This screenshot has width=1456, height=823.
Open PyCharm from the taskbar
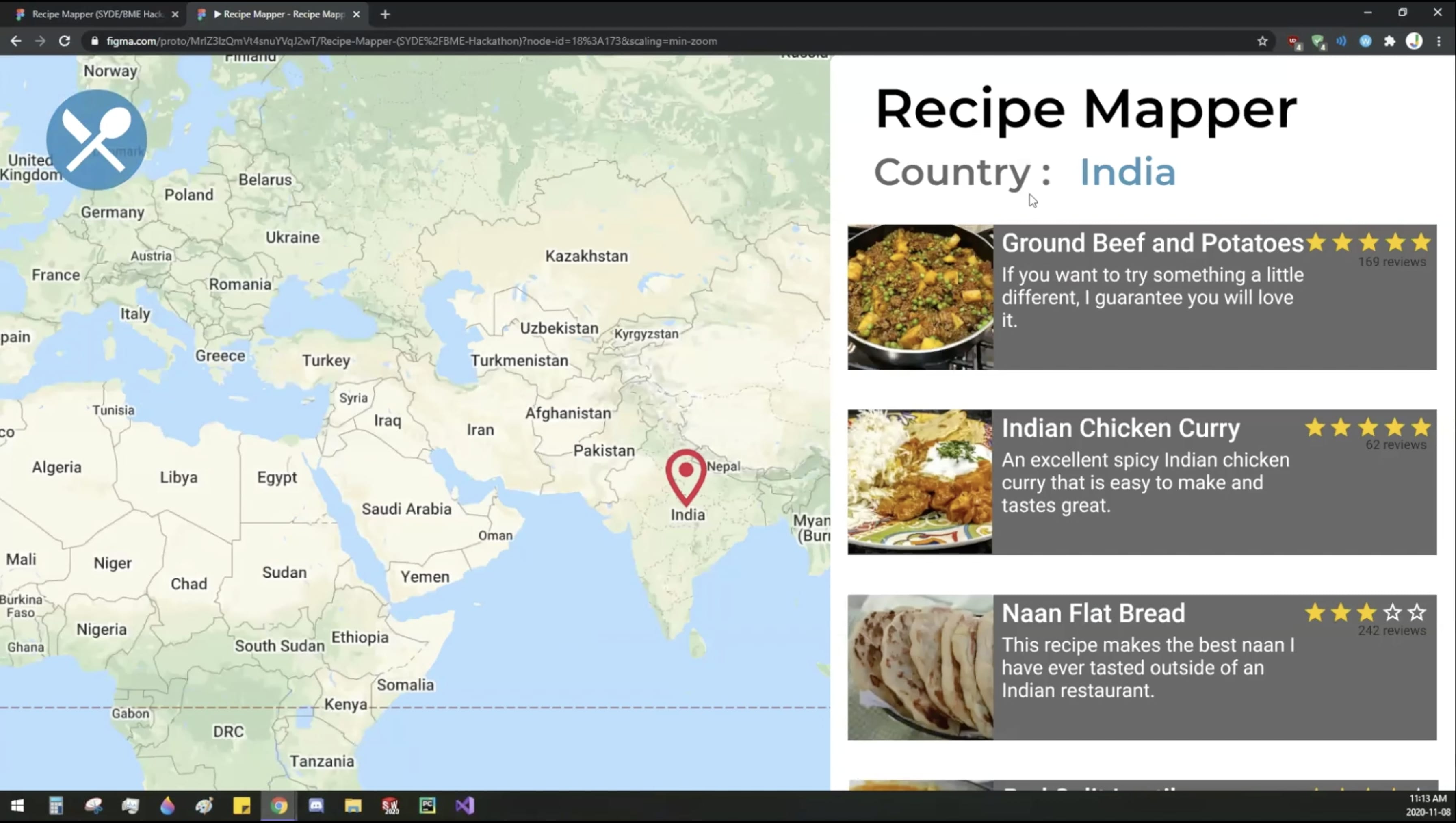[427, 805]
